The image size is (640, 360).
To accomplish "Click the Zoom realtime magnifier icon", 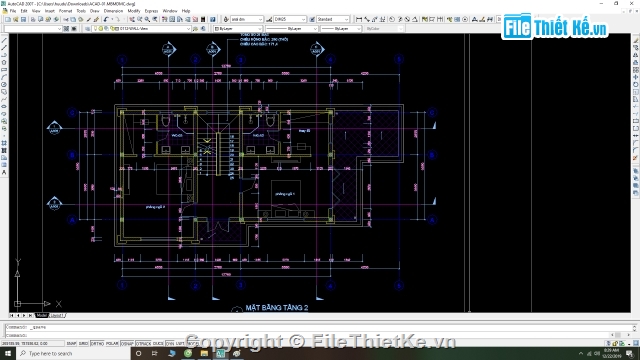I will (140, 19).
